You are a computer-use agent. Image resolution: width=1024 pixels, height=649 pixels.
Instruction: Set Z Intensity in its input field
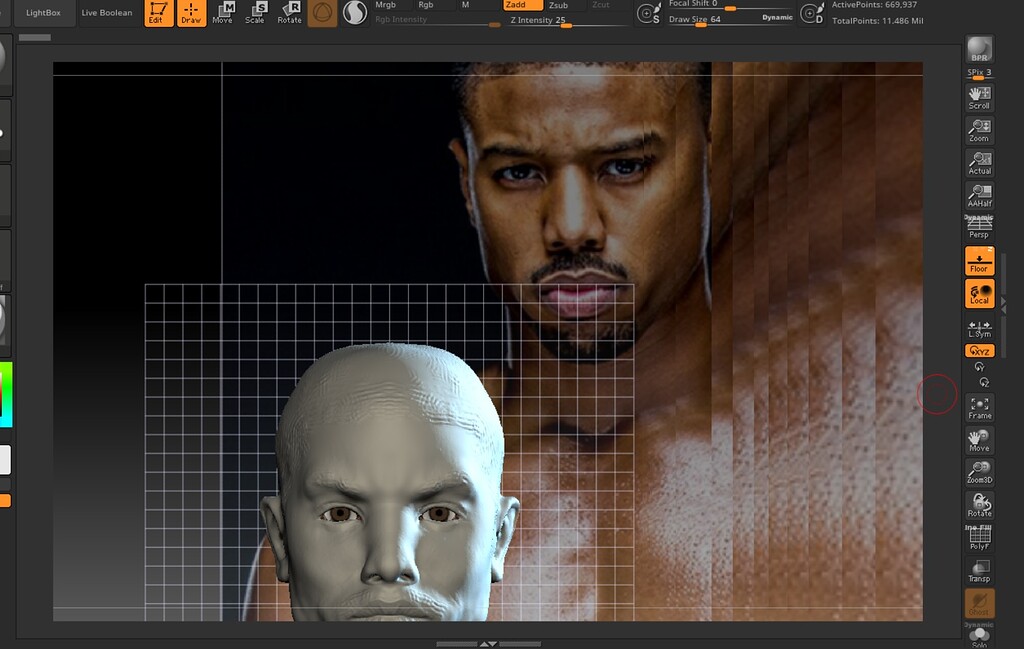click(545, 19)
